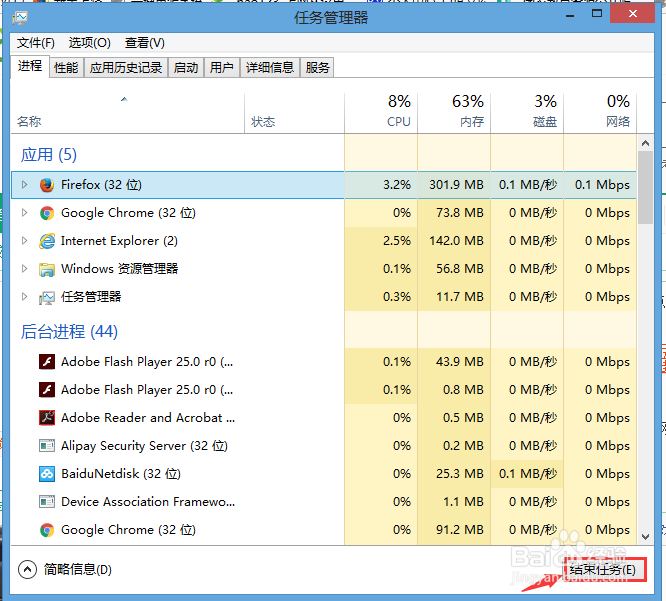The image size is (666, 601).
Task: Select Adobe Reader and Acrobat process row
Action: click(324, 418)
